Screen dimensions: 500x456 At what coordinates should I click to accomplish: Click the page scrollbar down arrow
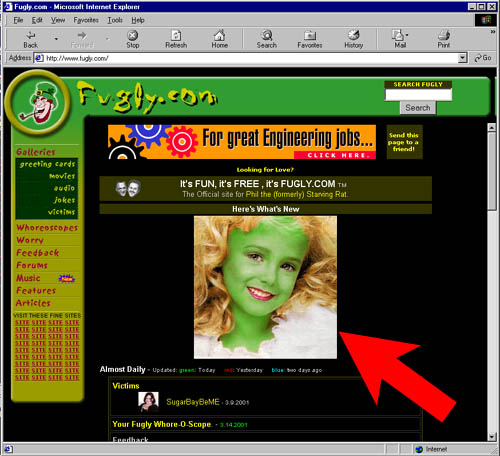pos(492,437)
